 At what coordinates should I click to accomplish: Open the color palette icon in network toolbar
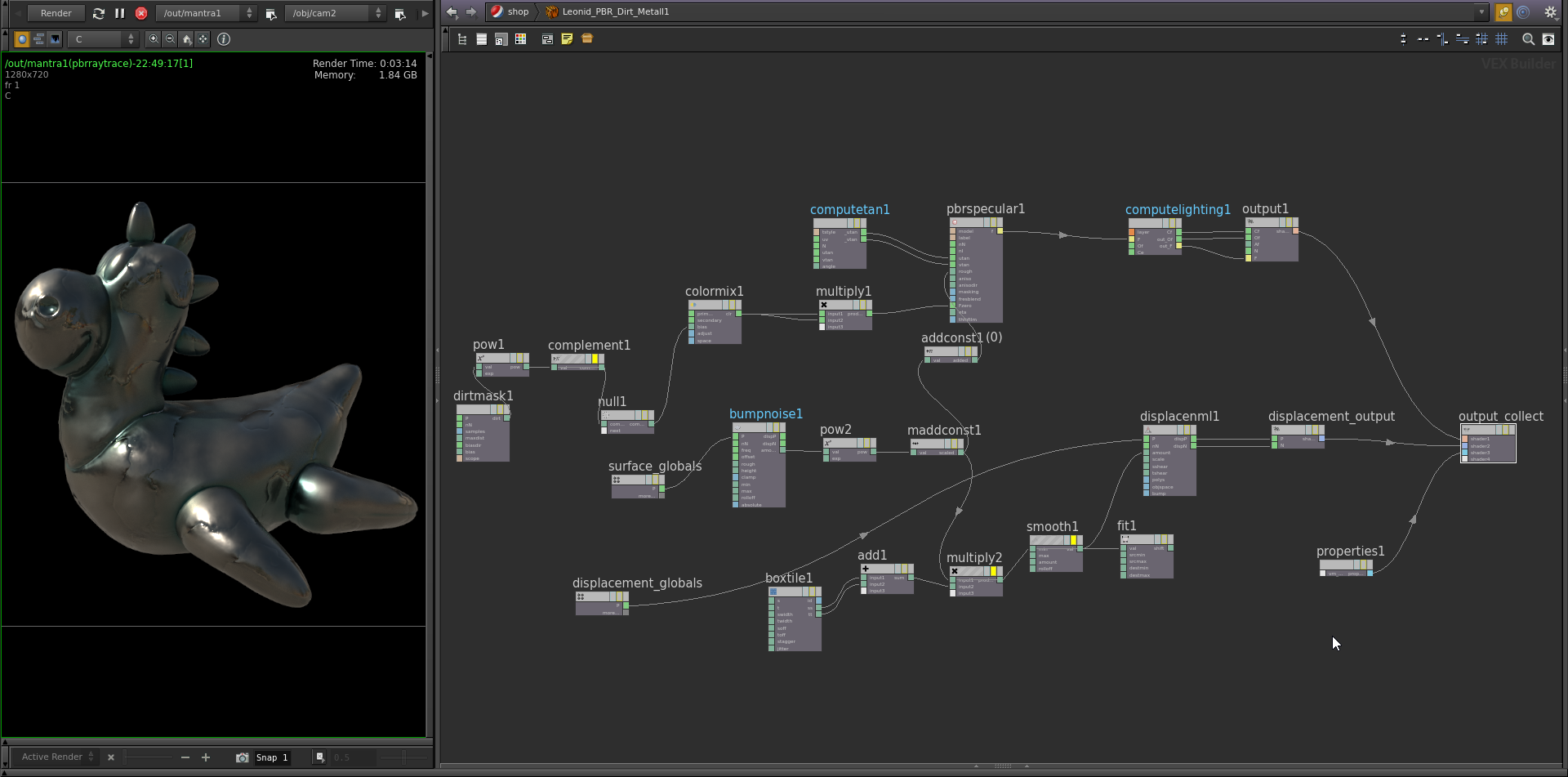click(520, 38)
